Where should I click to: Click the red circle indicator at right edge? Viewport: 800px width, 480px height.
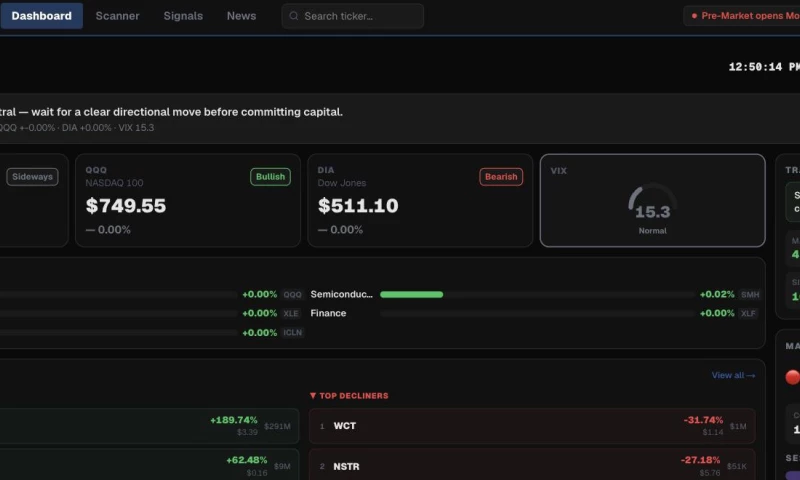tap(792, 377)
